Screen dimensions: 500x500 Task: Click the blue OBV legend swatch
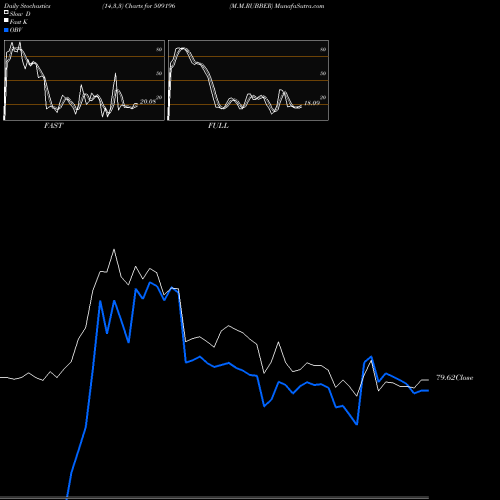(6, 30)
